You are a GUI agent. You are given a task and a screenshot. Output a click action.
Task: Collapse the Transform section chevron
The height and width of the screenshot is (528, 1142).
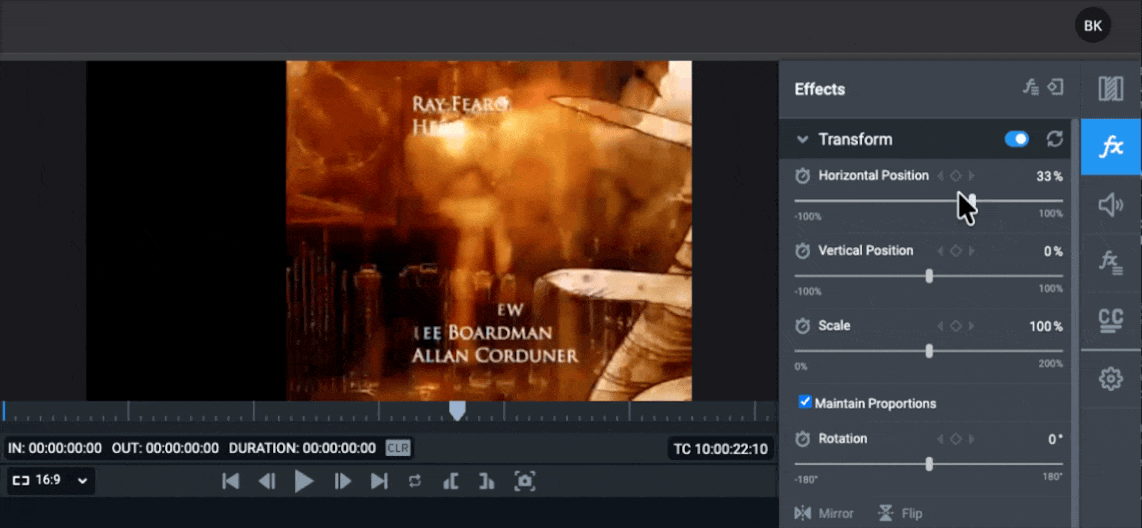pos(803,139)
